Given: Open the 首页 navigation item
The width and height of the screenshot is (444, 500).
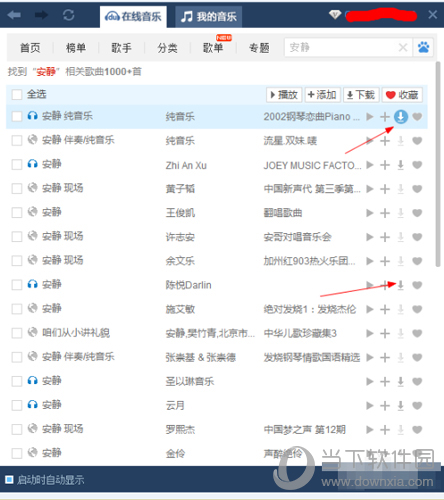Looking at the screenshot, I should click(x=30, y=48).
